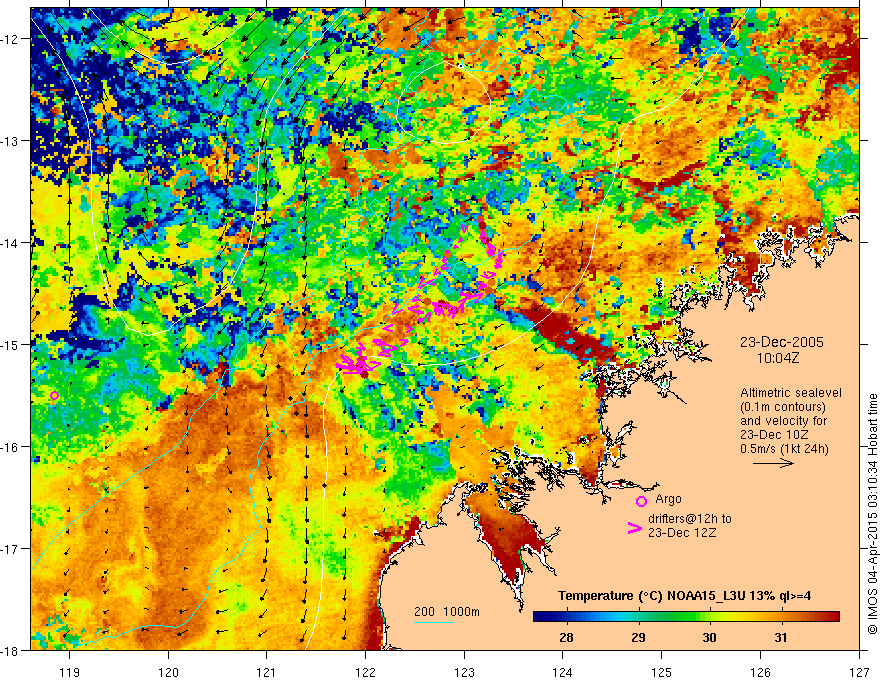Click the "Altimetric sealevel" text
Screen dimensions: 880x680
[791, 393]
